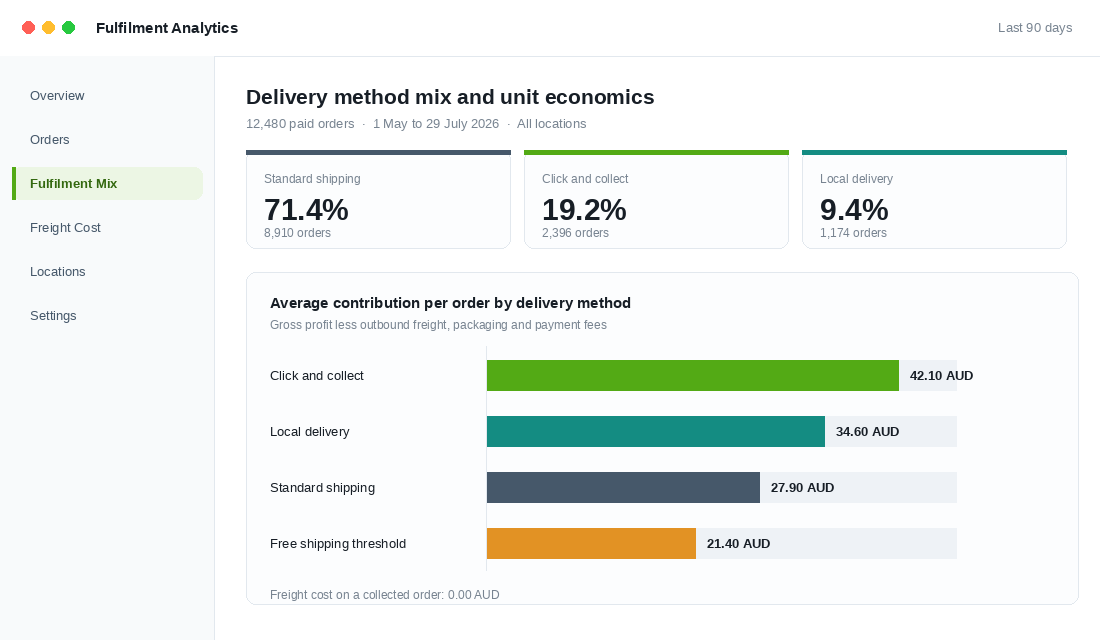Click the dark Standard shipping bar

(623, 488)
